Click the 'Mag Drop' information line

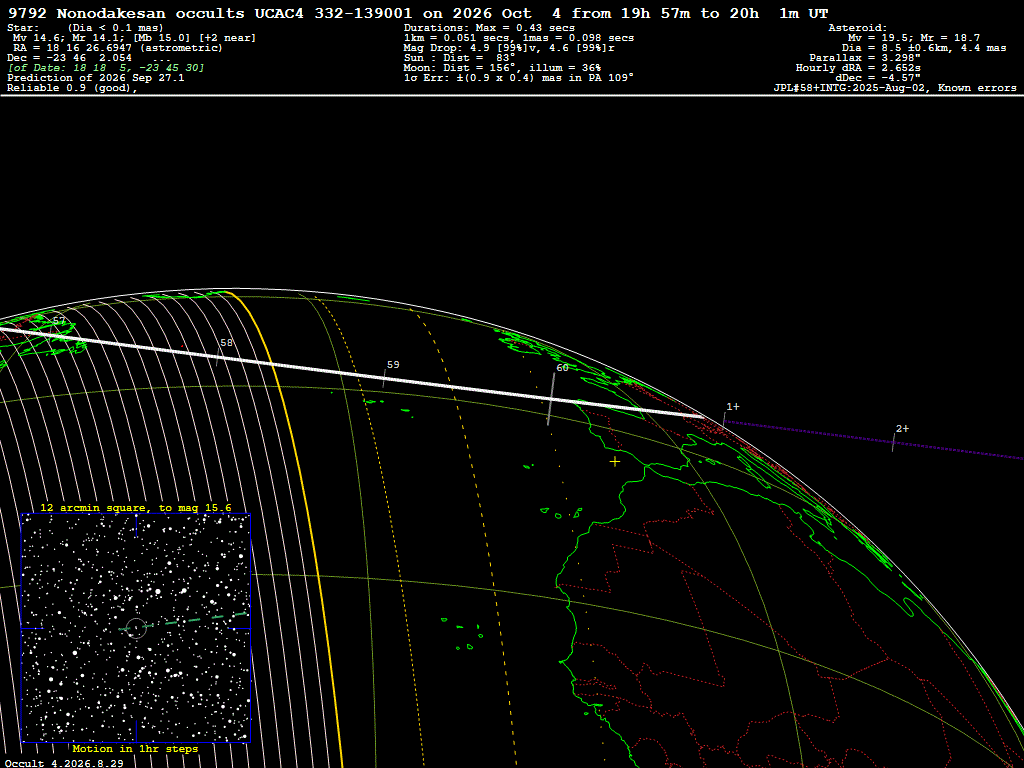(509, 48)
